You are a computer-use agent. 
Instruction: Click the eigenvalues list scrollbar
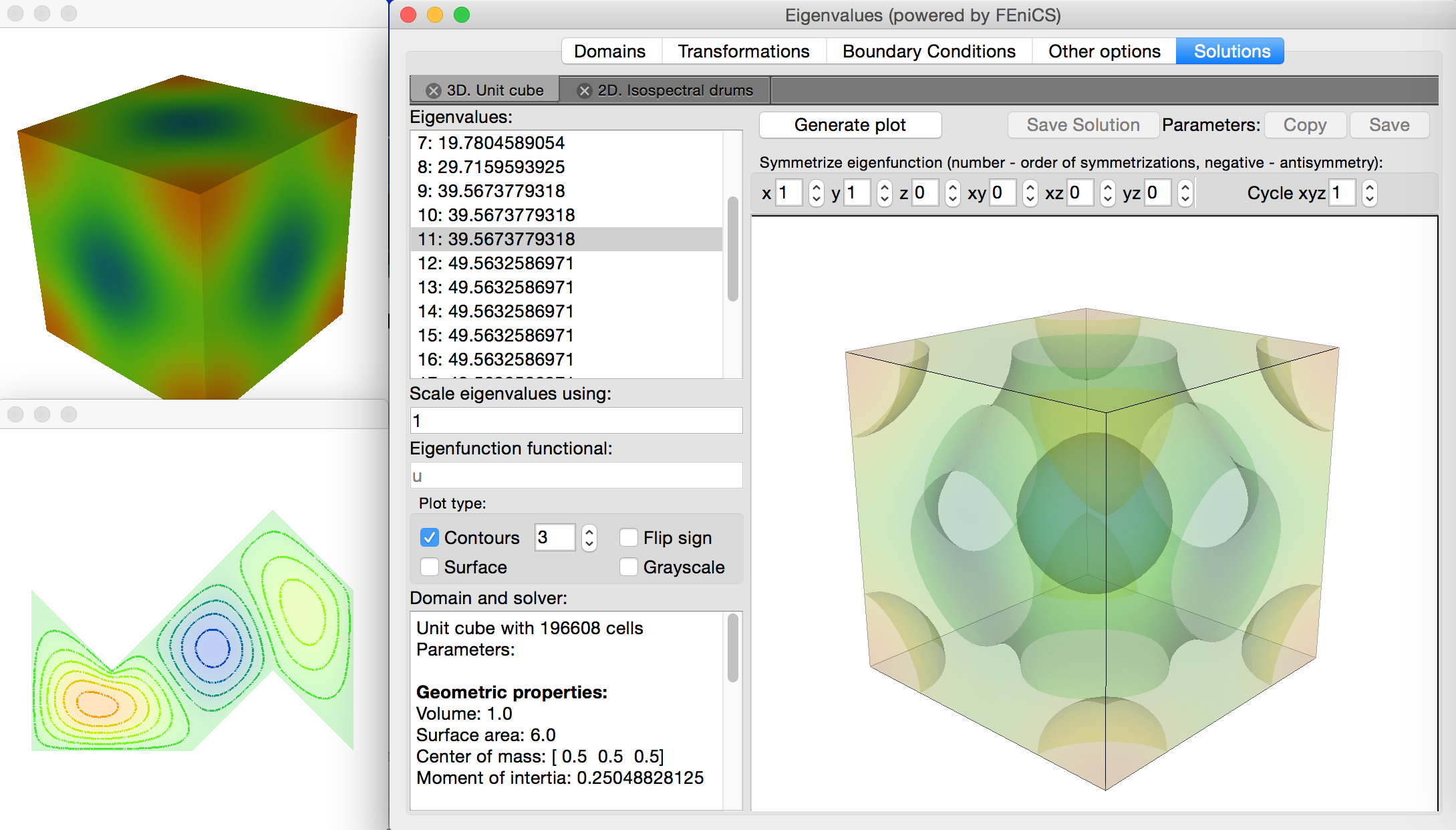732,249
